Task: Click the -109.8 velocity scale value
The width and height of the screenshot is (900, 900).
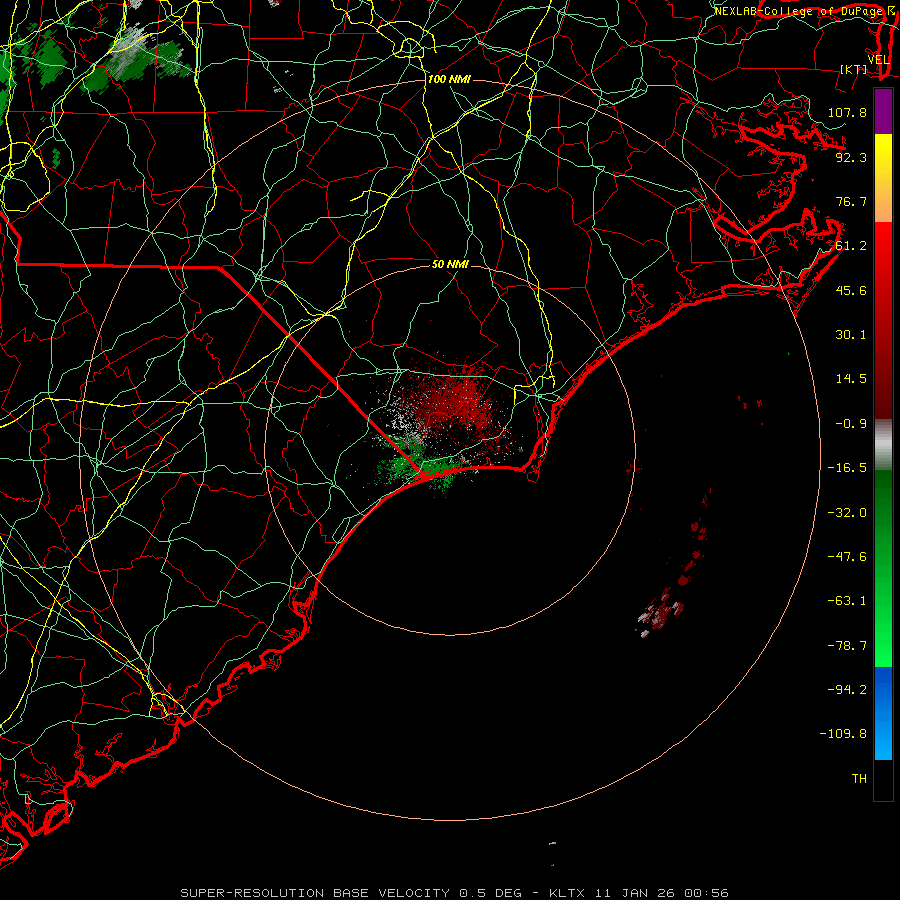Action: (x=843, y=734)
